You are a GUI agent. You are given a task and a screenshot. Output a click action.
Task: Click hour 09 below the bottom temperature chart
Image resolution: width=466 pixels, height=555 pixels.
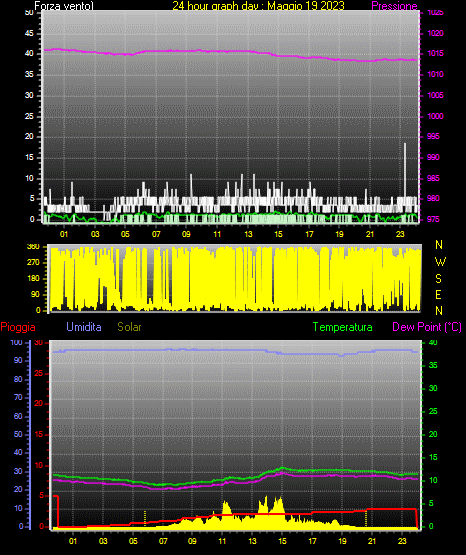tap(192, 541)
